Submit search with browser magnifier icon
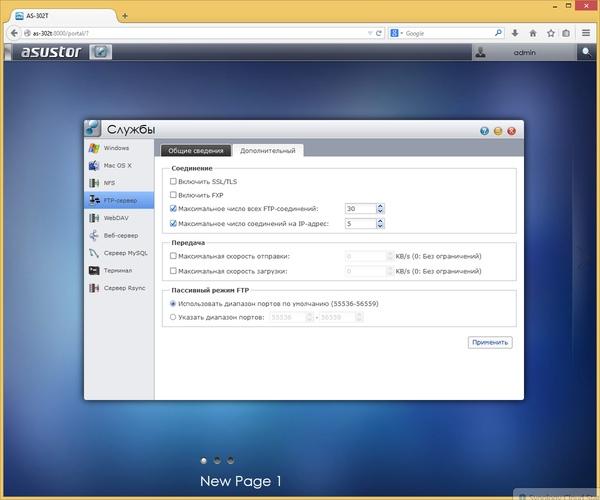This screenshot has height=500, width=600. point(498,33)
